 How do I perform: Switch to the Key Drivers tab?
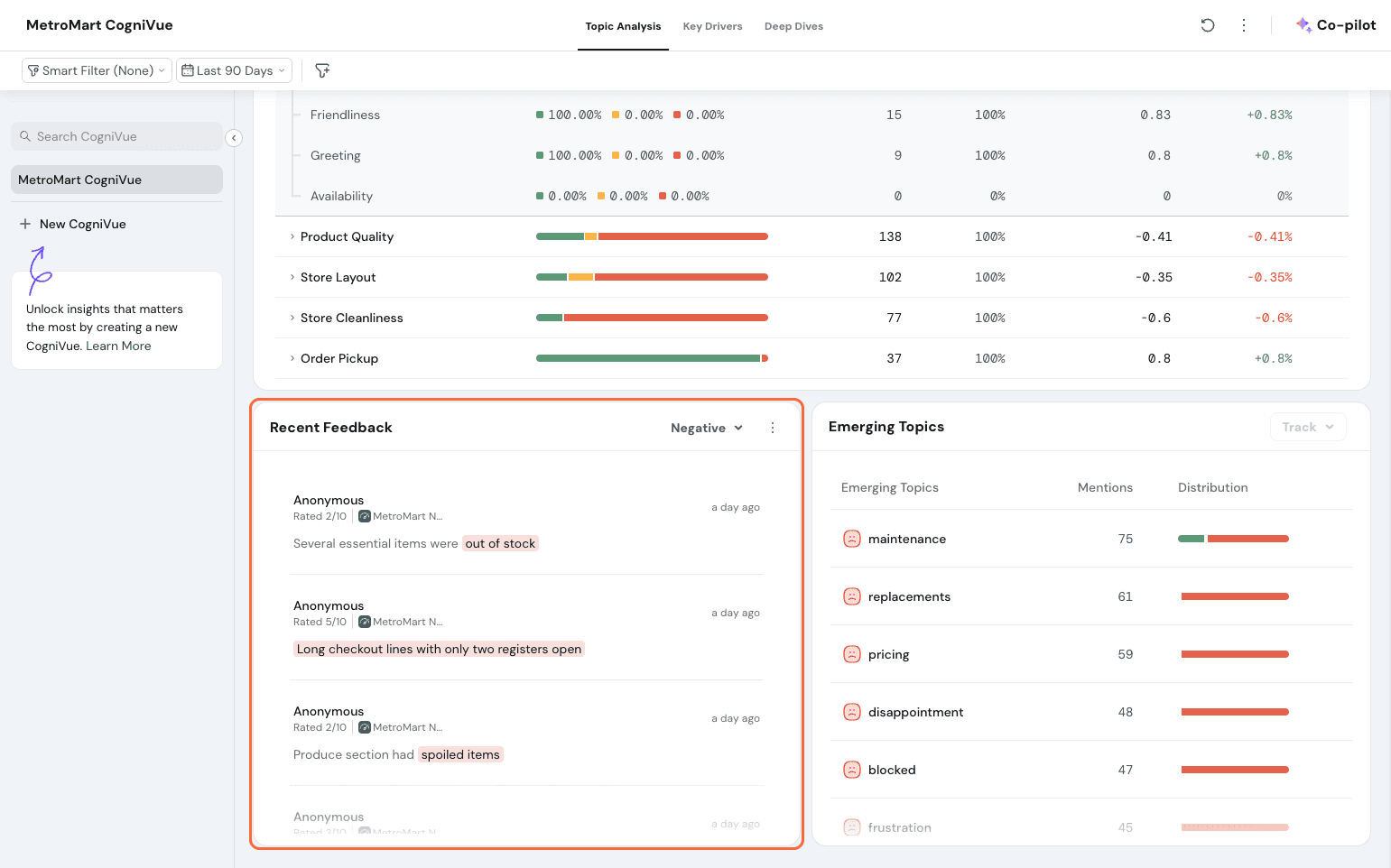click(x=712, y=26)
